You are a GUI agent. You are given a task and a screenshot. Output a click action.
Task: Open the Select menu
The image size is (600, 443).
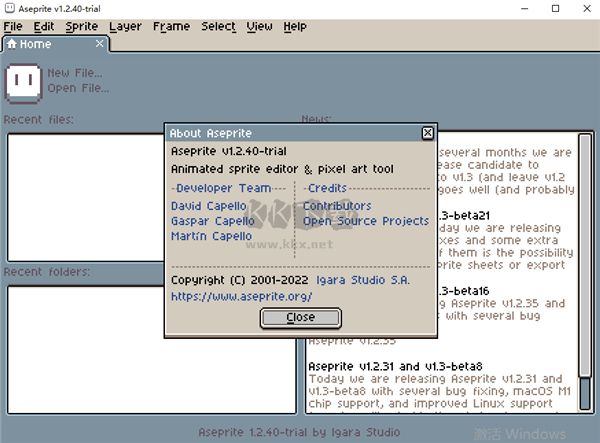coord(218,26)
